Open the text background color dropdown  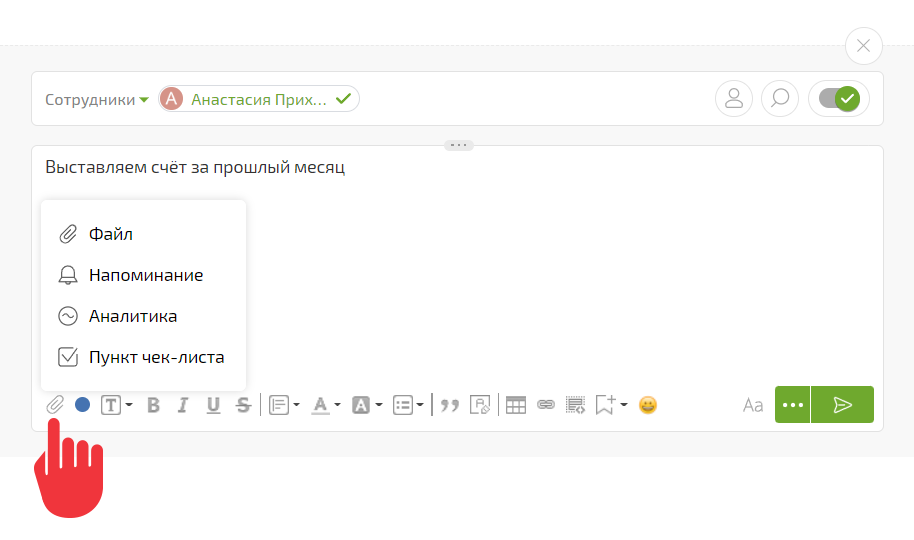click(367, 405)
